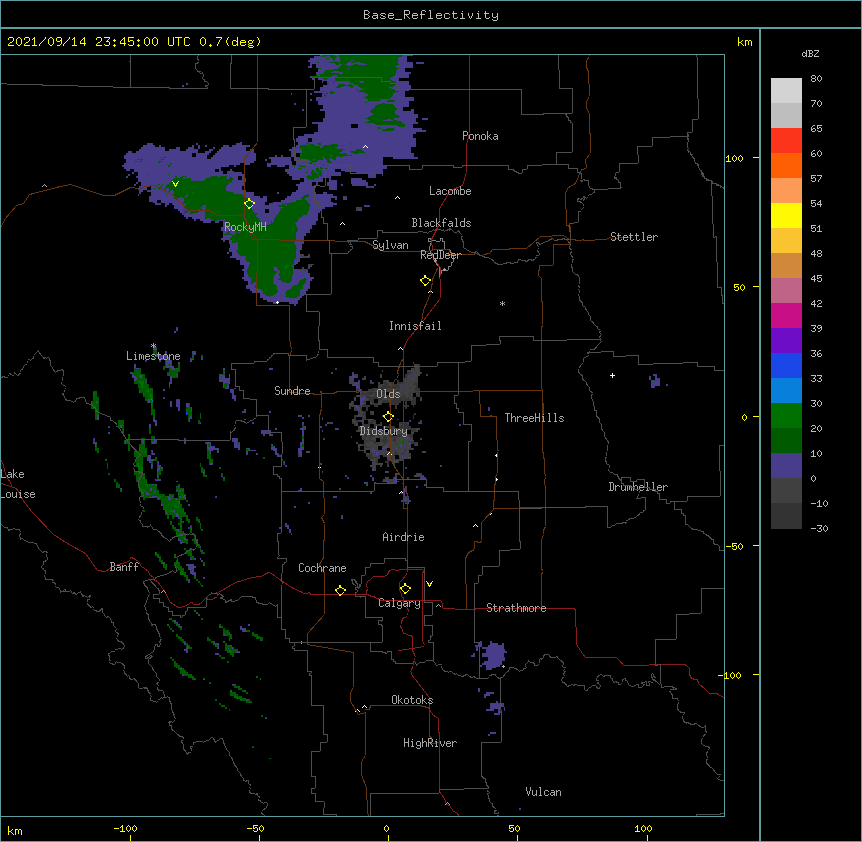Click the Ponoka city label
The height and width of the screenshot is (842, 862).
[480, 136]
